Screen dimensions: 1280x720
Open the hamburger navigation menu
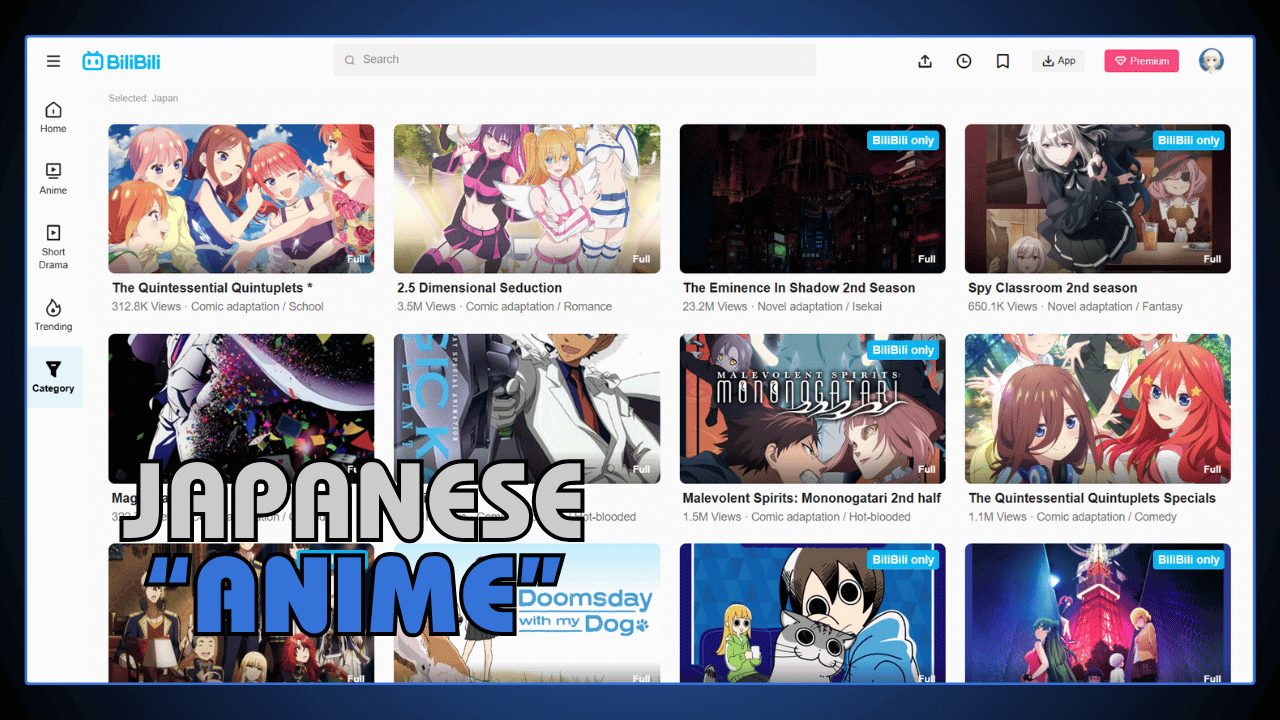[53, 60]
